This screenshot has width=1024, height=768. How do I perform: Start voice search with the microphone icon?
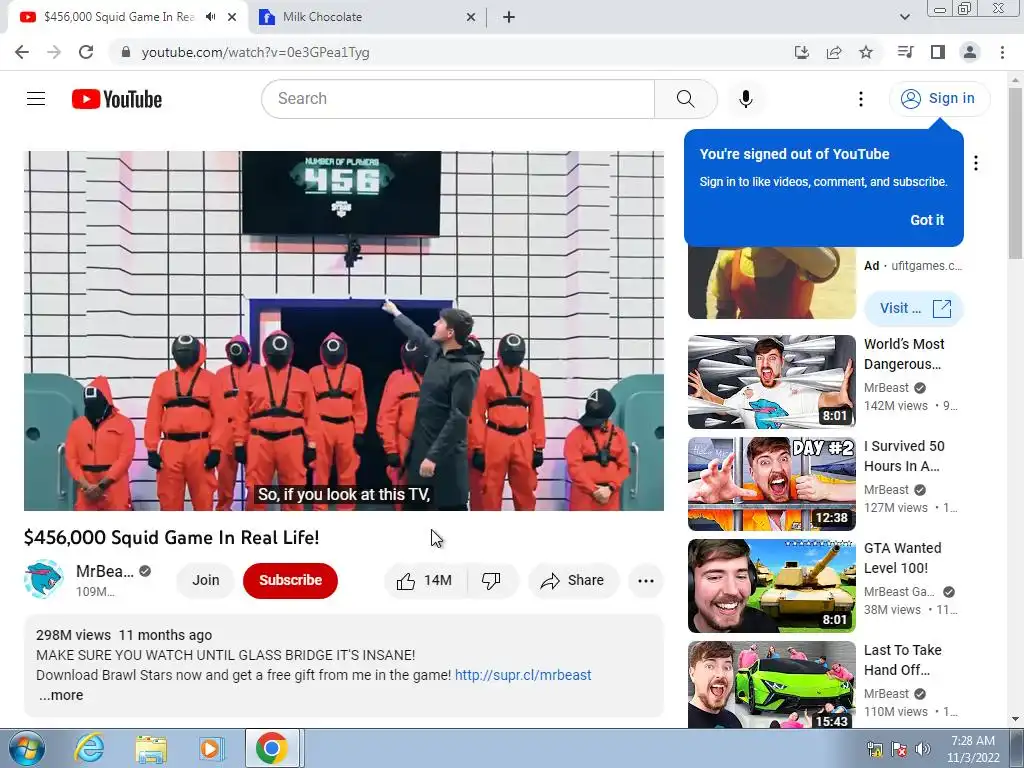click(x=746, y=99)
